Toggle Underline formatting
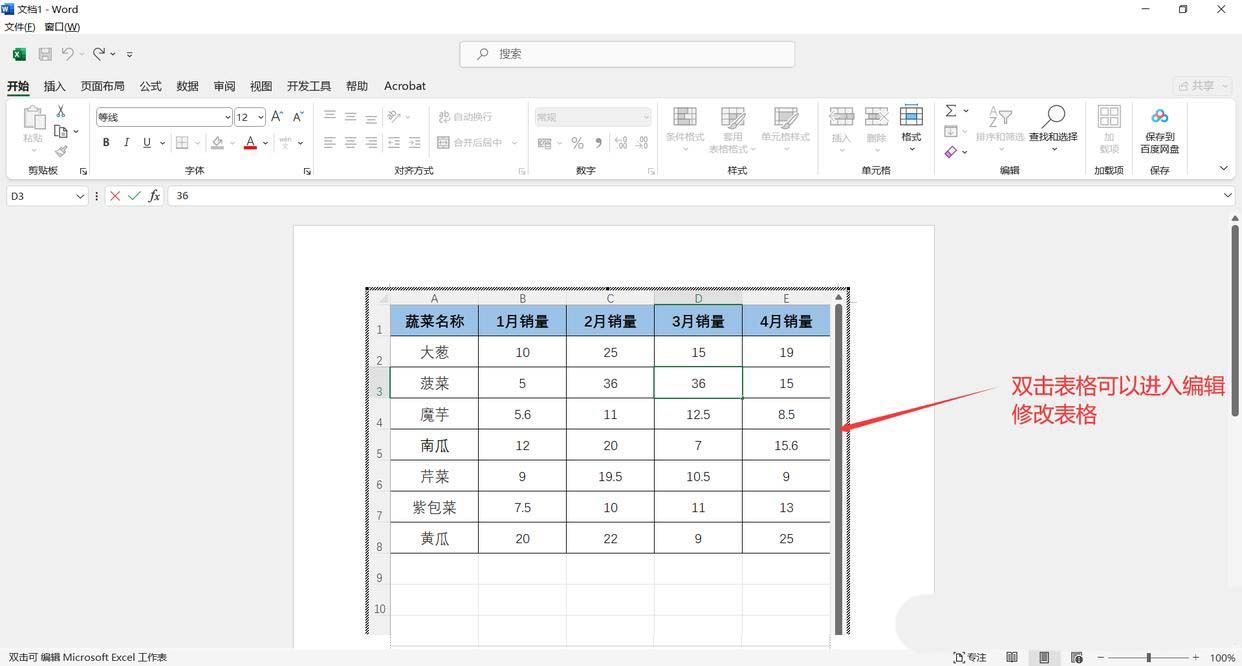The image size is (1242, 666). pos(147,143)
